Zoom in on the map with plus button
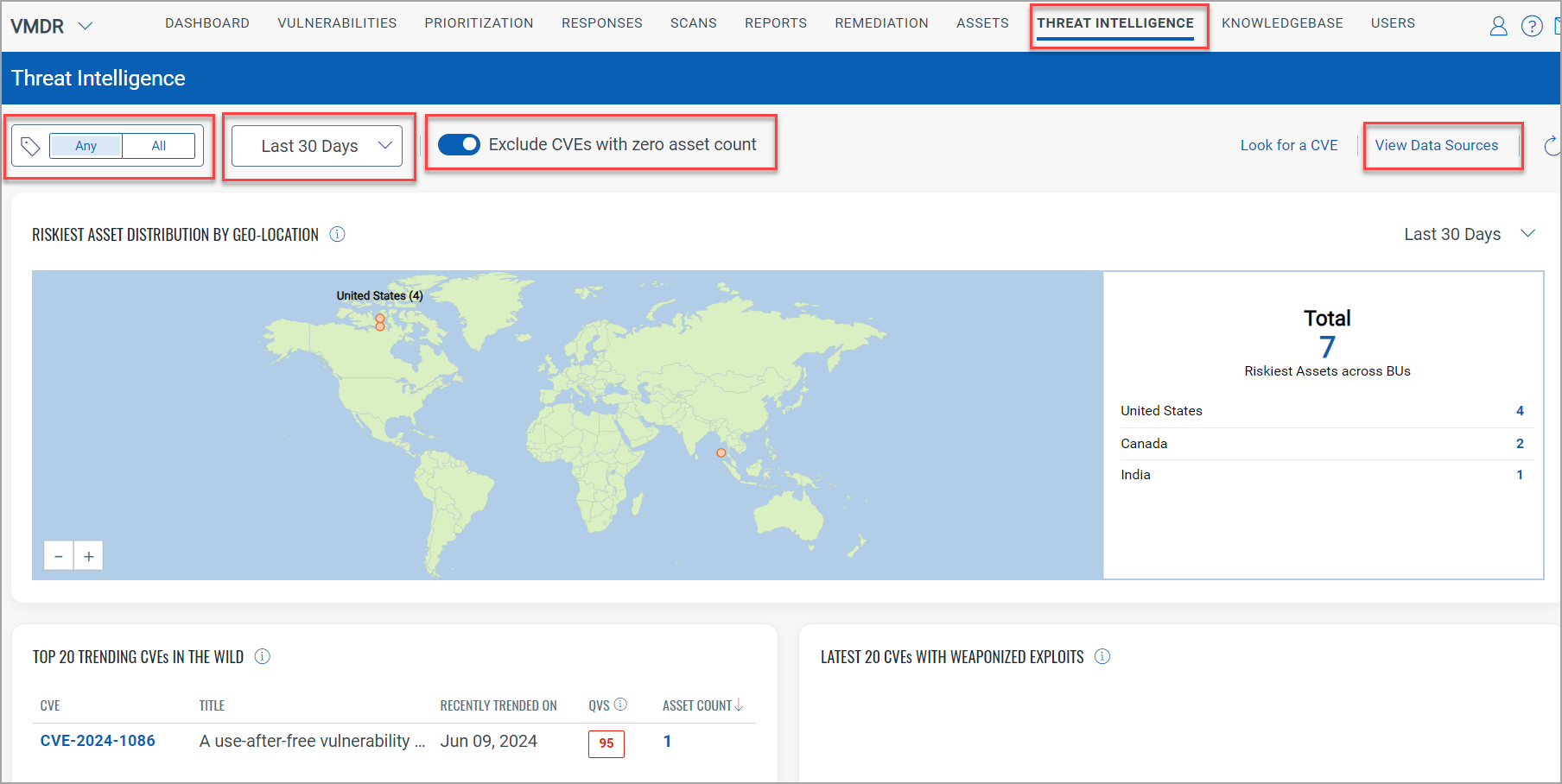Image resolution: width=1562 pixels, height=784 pixels. (x=89, y=556)
